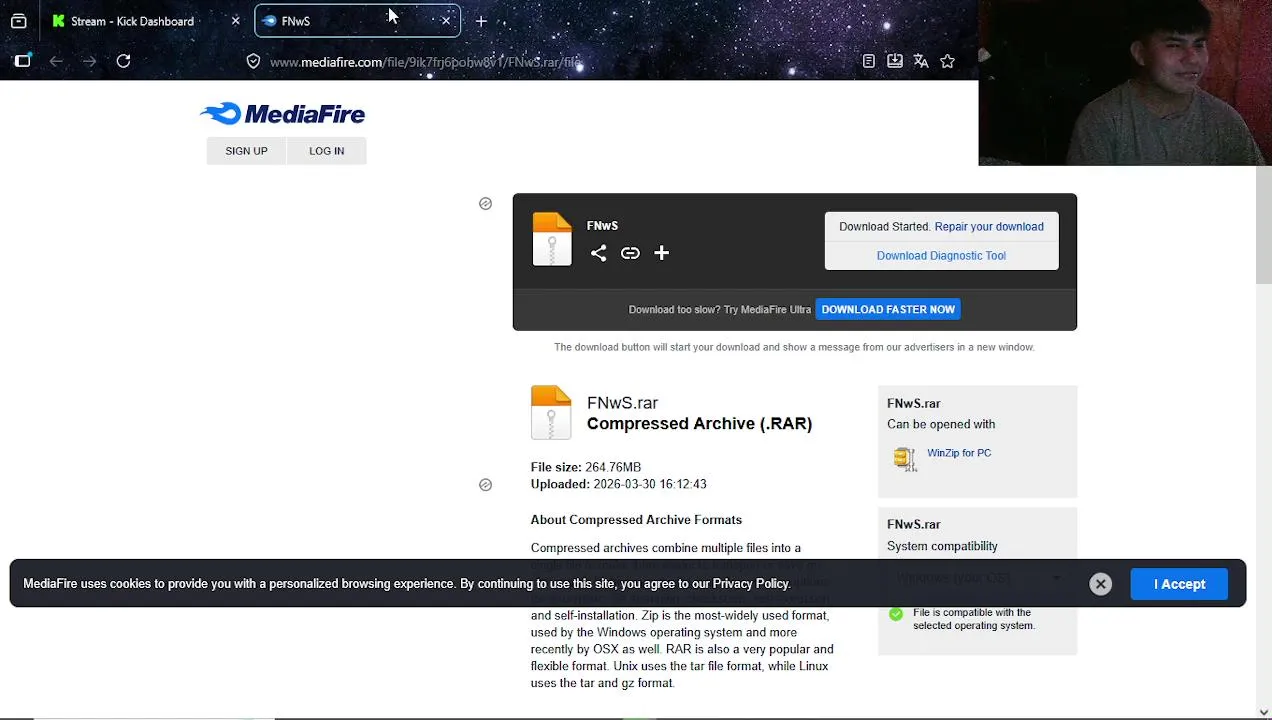This screenshot has width=1272, height=720.
Task: Close the FNwS tab
Action: tap(446, 21)
